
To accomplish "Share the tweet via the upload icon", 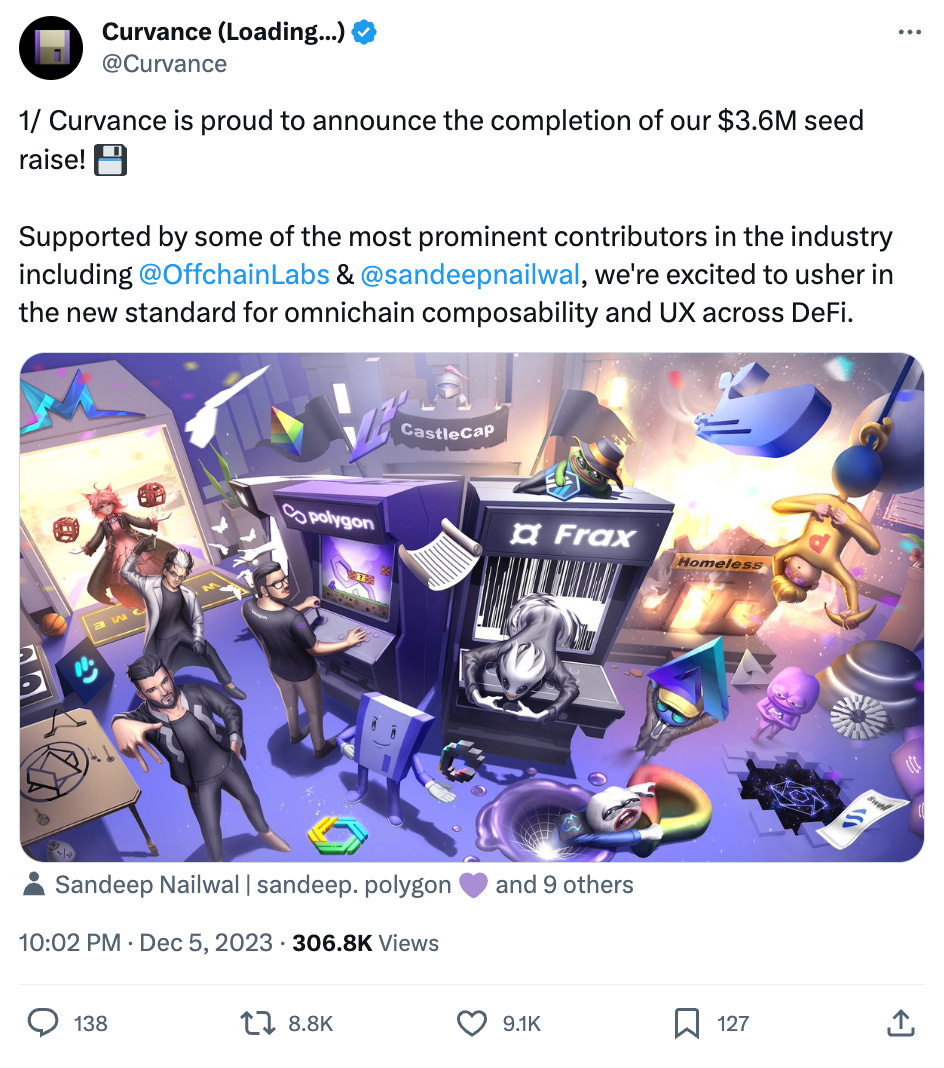I will coord(899,1023).
